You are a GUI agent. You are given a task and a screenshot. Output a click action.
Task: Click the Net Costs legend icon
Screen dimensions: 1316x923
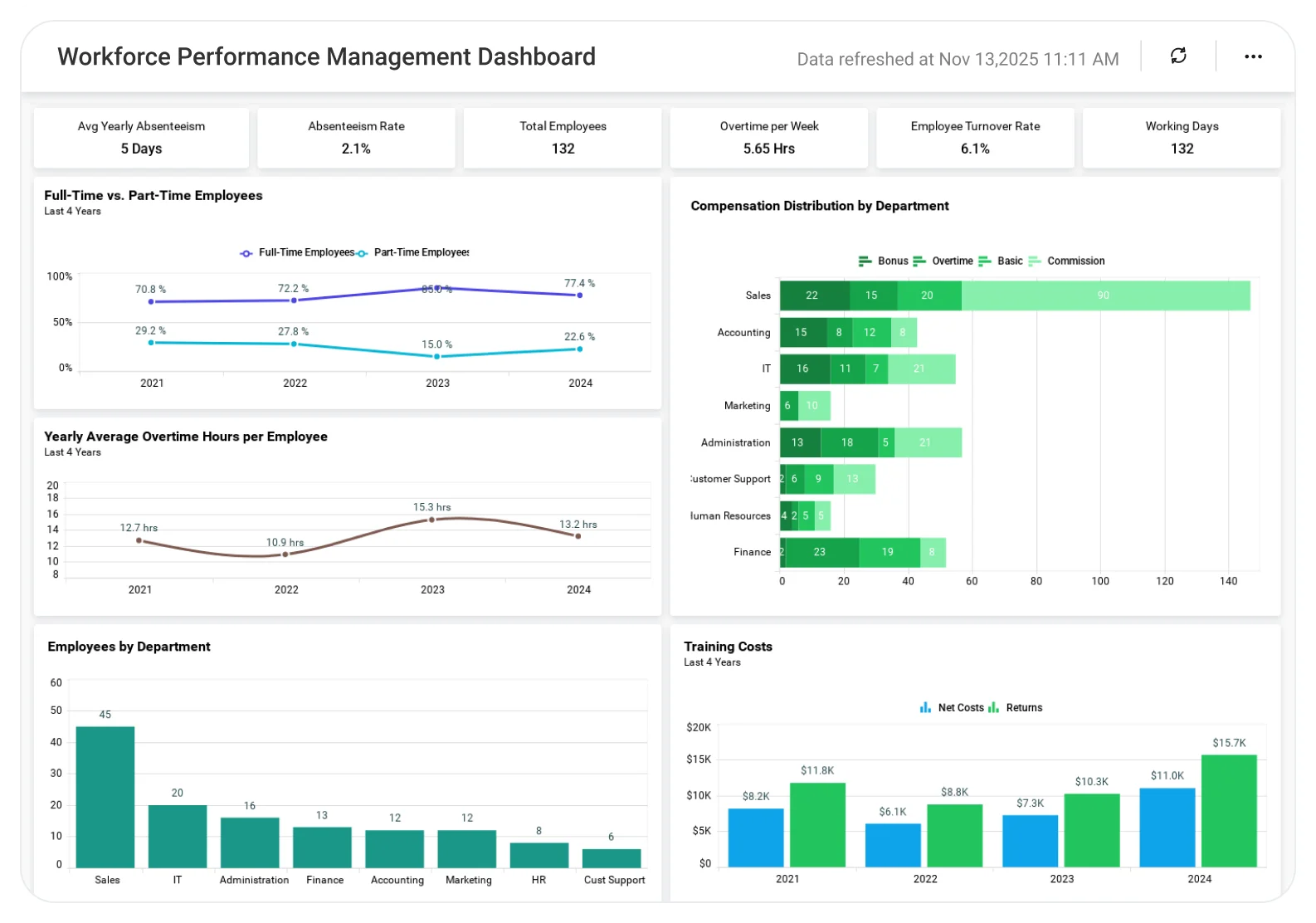pos(925,708)
